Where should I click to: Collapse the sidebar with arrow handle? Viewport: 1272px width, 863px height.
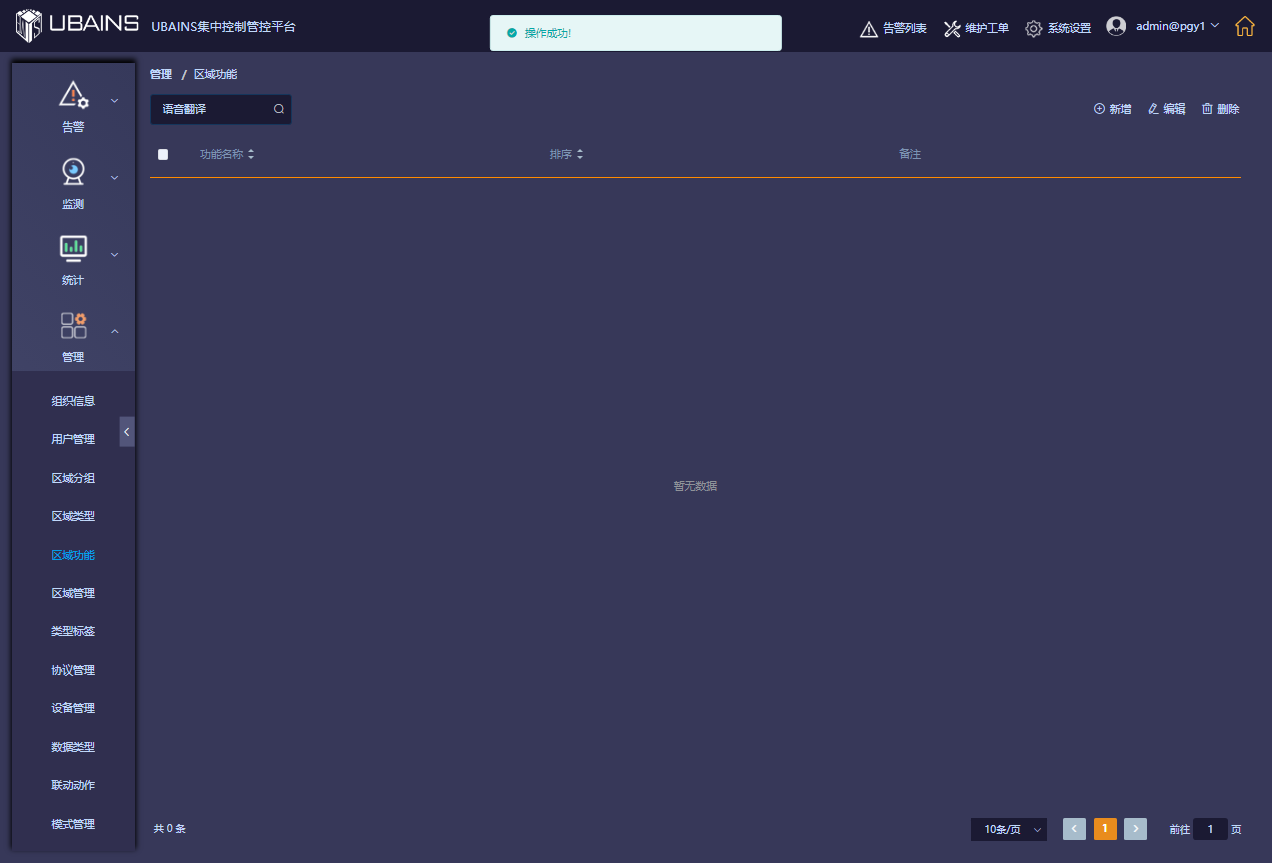[x=127, y=431]
